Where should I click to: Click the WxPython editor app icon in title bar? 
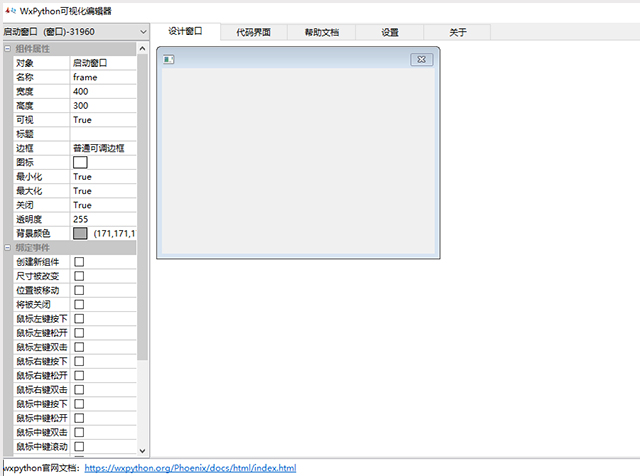[11, 11]
